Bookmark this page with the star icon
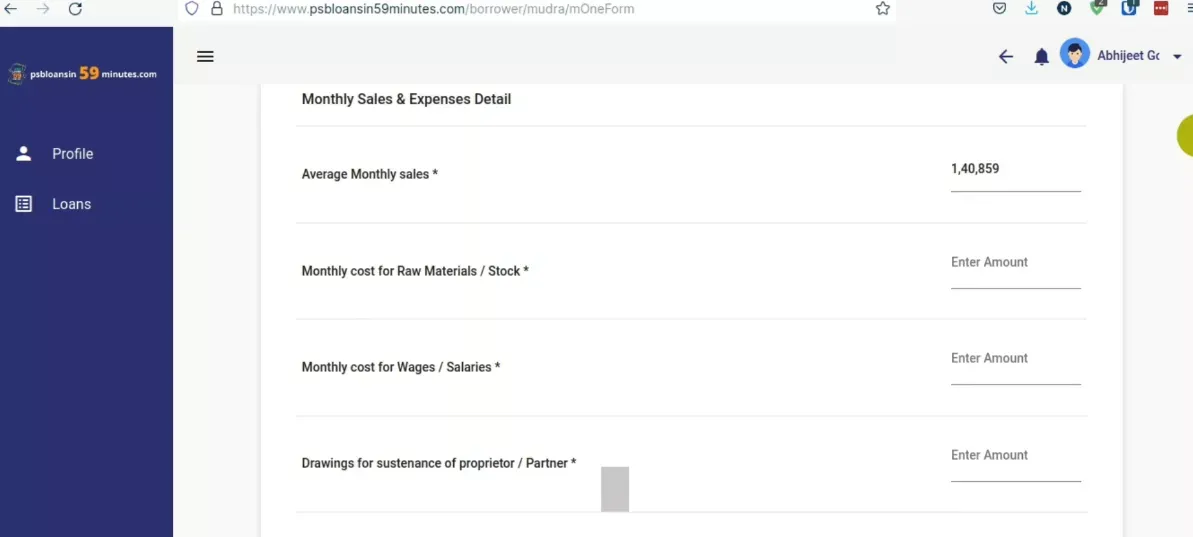1193x537 pixels. tap(882, 9)
